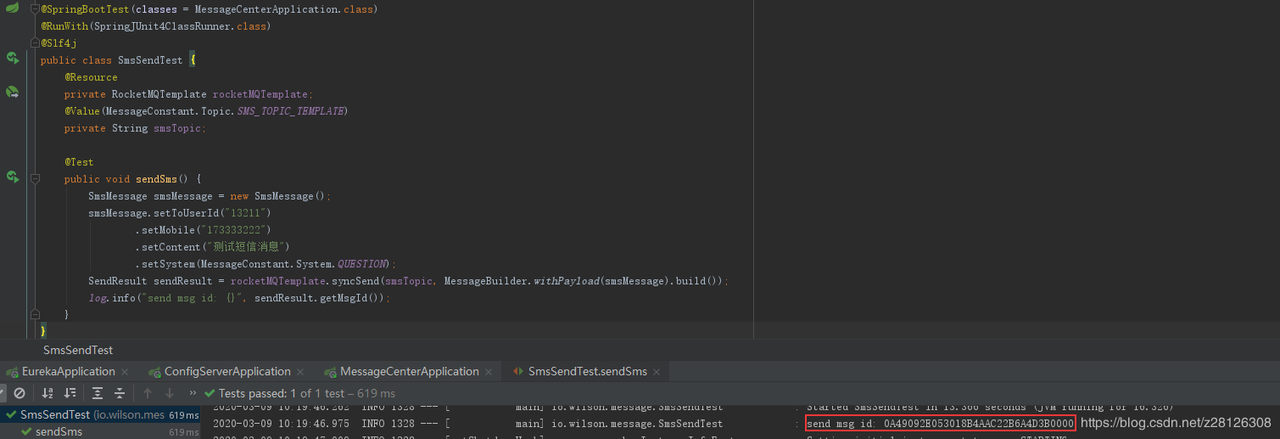Click SMS_TOPIC_TEMPLATE constant in code
The width and height of the screenshot is (1280, 439).
(x=292, y=111)
